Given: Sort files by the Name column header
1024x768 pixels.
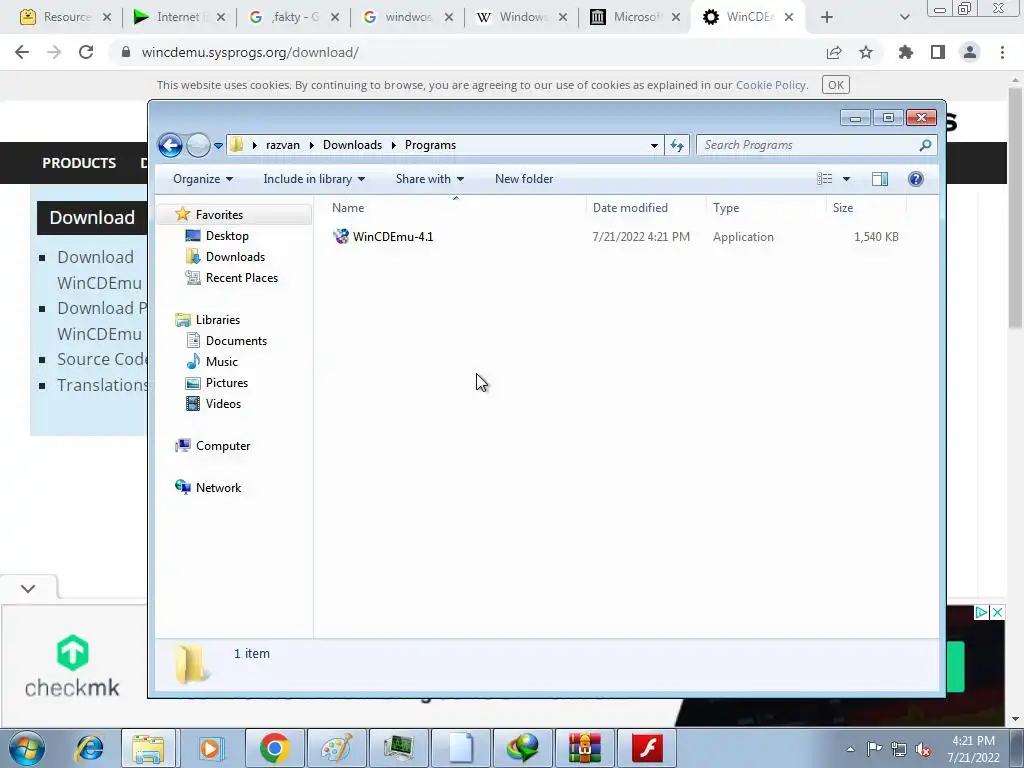Looking at the screenshot, I should tap(456, 208).
